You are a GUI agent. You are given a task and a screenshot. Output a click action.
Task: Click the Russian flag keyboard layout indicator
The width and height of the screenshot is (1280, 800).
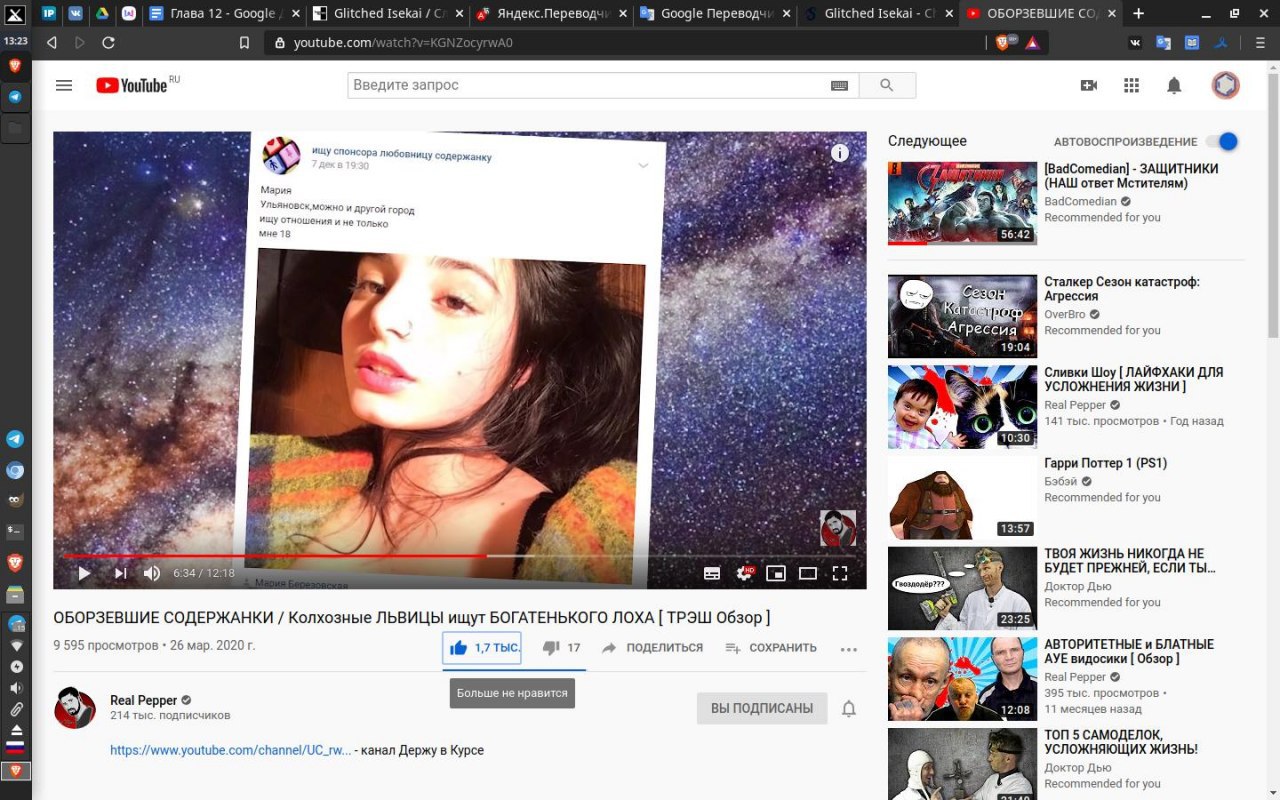(15, 747)
